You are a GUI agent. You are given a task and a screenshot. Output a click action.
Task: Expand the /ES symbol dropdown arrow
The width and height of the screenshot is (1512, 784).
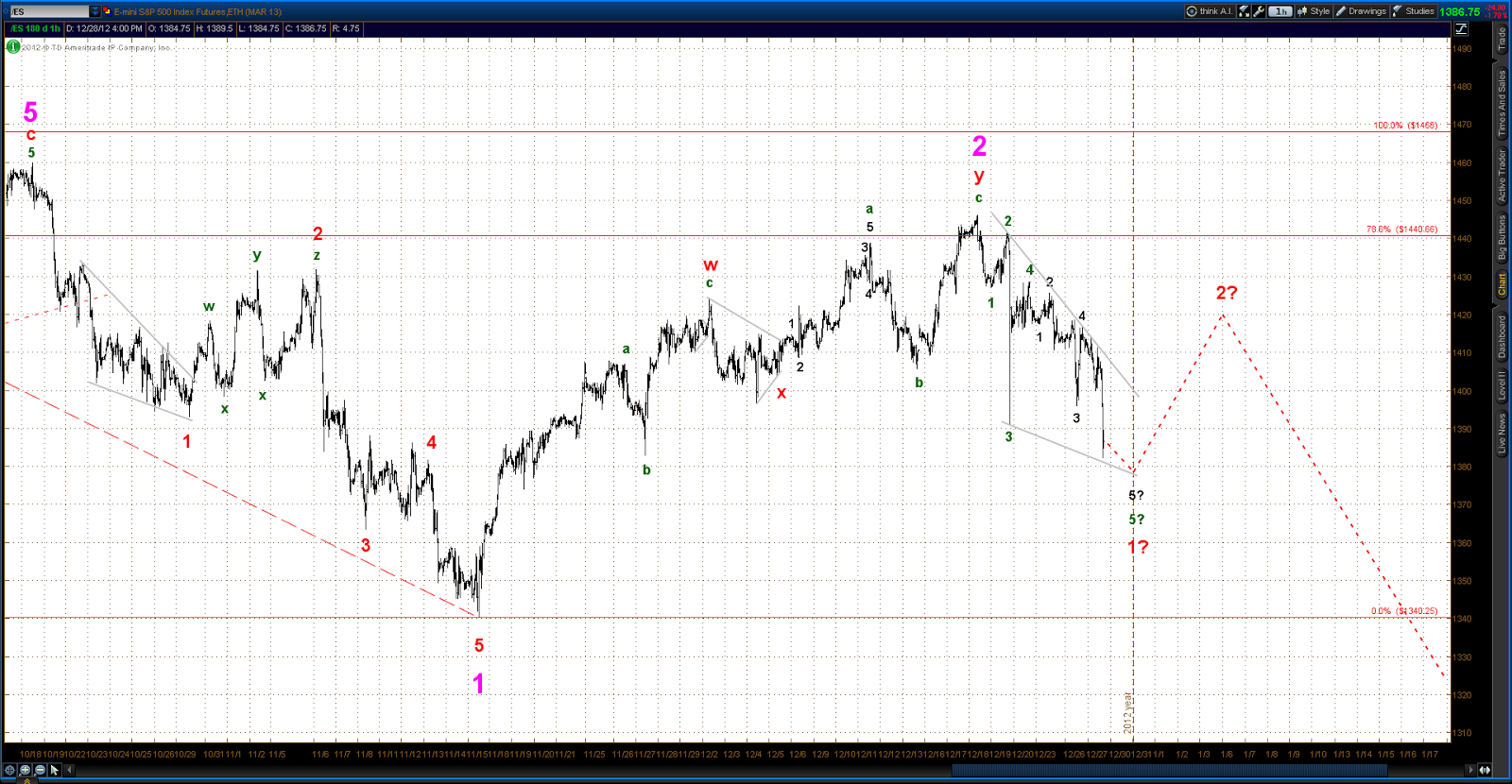coord(94,11)
